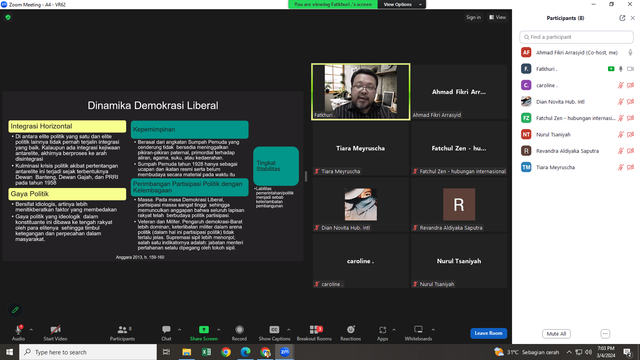This screenshot has height=360, width=640.
Task: Click the Sign in link
Action: click(473, 18)
